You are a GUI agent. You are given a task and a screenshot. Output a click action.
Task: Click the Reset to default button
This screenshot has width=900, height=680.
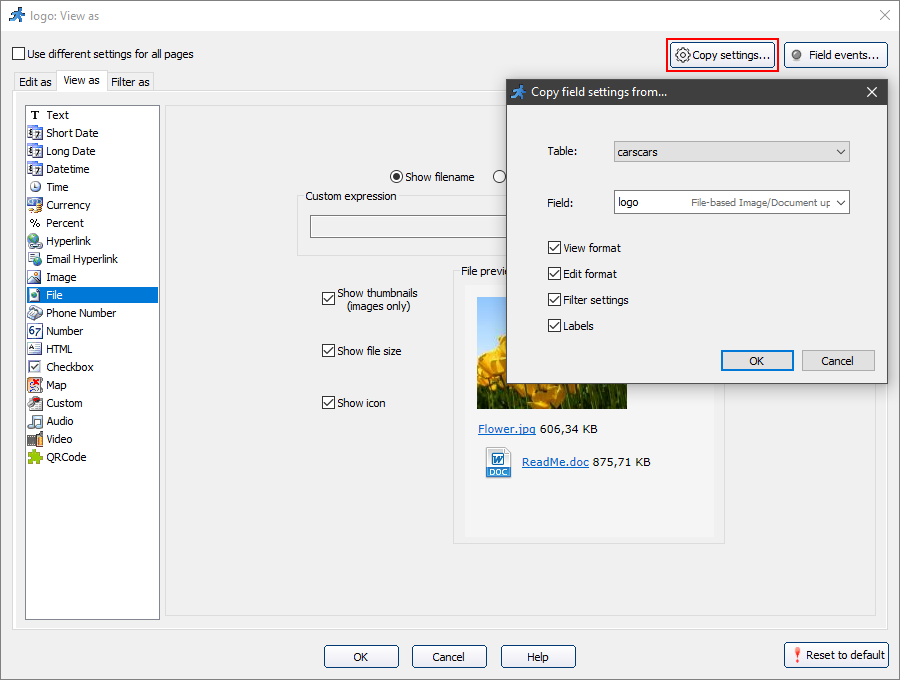click(836, 655)
